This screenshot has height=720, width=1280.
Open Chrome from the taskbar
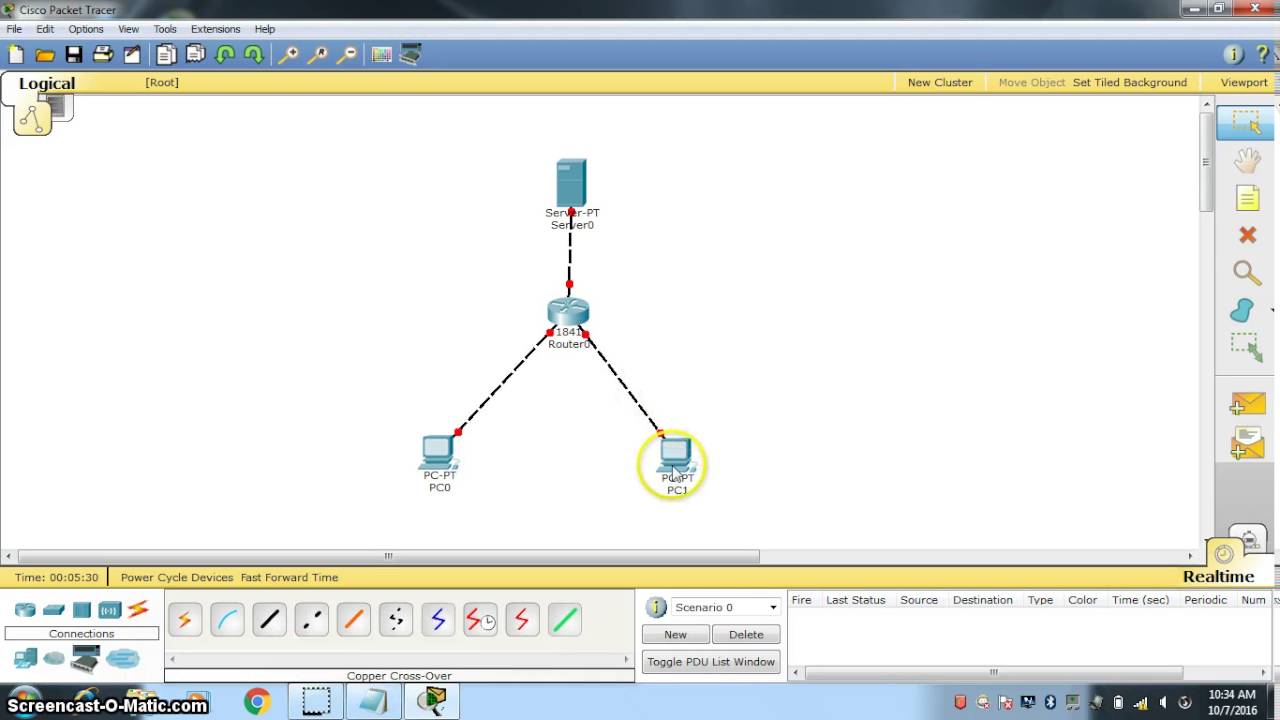(257, 702)
